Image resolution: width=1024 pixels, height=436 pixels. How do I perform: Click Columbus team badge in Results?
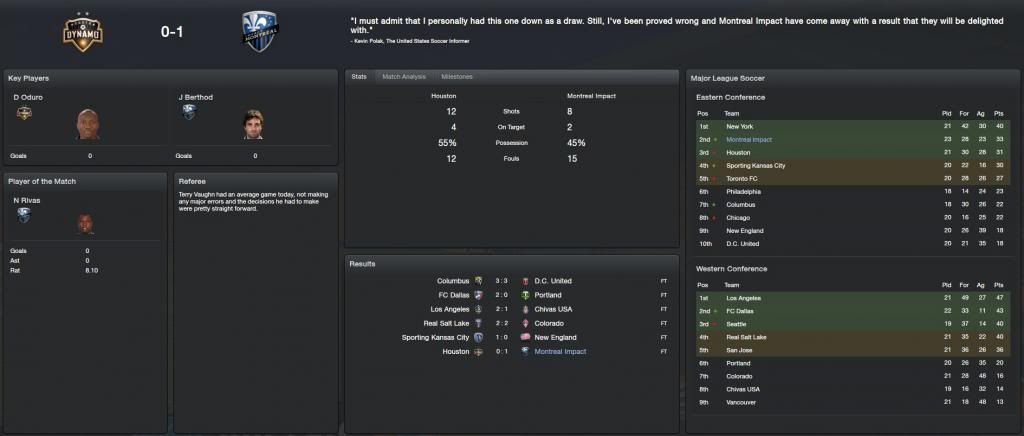[x=478, y=281]
